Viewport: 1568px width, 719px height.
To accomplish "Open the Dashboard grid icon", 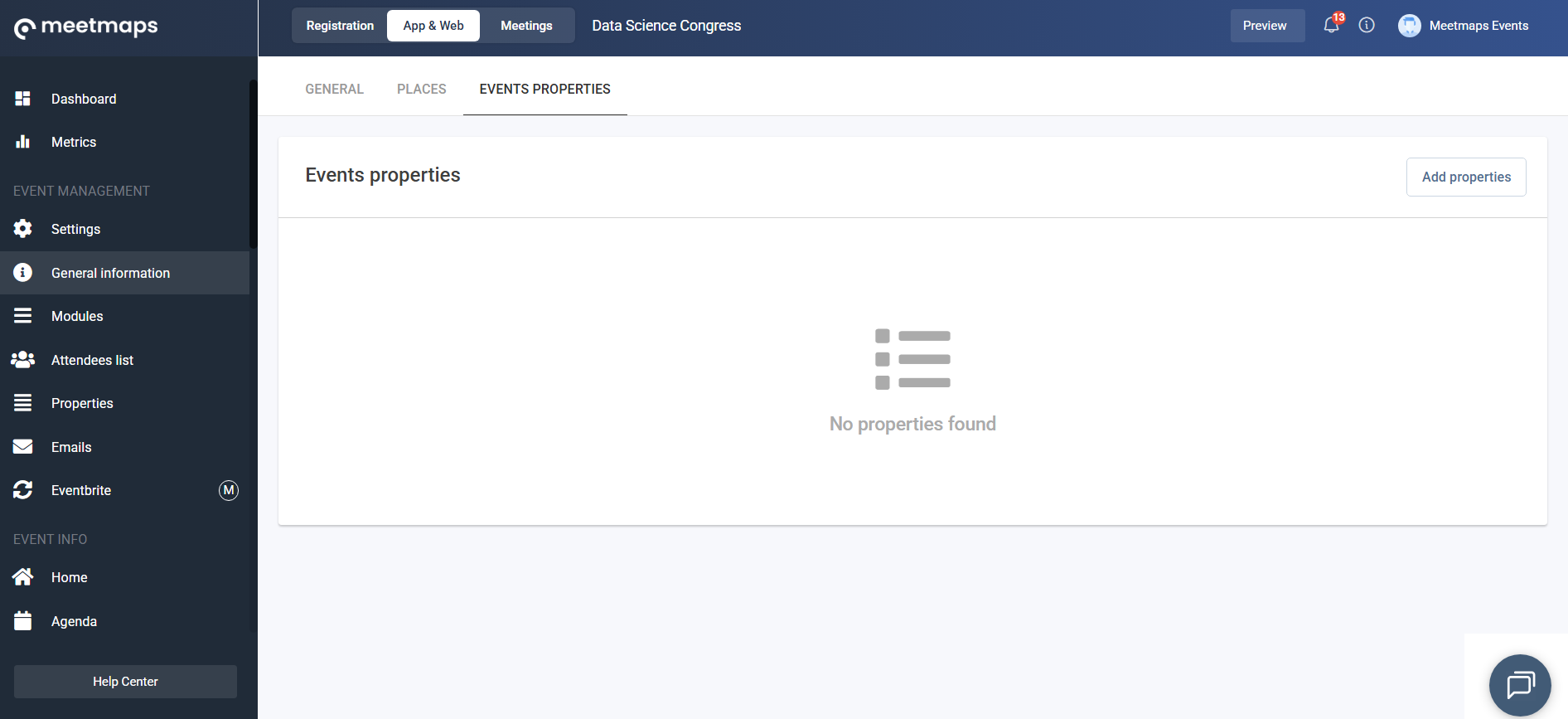I will coord(23,99).
